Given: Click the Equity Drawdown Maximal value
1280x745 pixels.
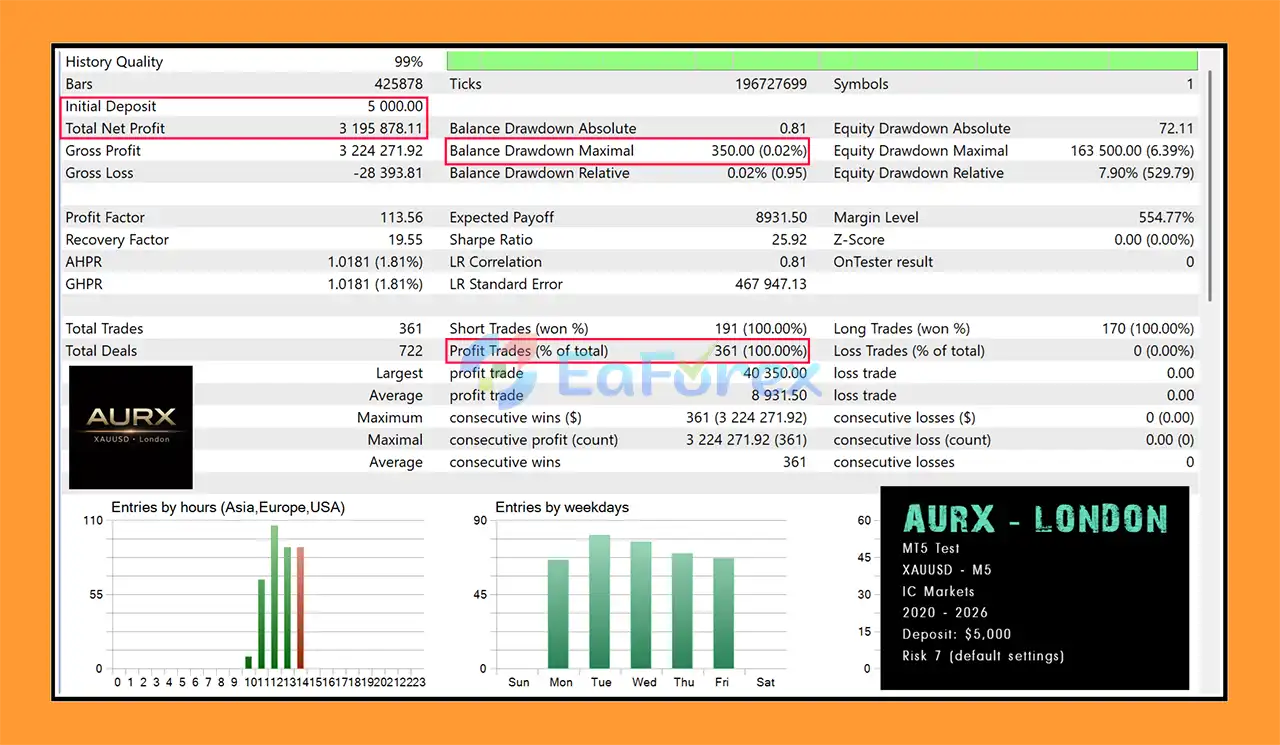Looking at the screenshot, I should pyautogui.click(x=1132, y=151).
